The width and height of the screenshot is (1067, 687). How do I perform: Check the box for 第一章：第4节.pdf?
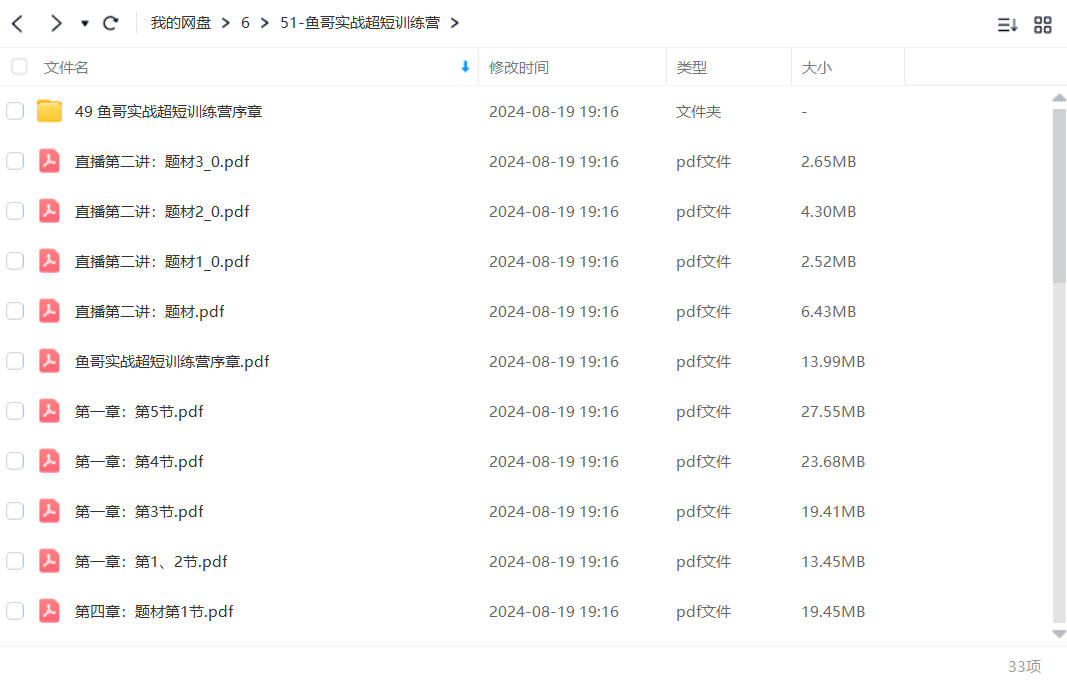tap(15, 461)
